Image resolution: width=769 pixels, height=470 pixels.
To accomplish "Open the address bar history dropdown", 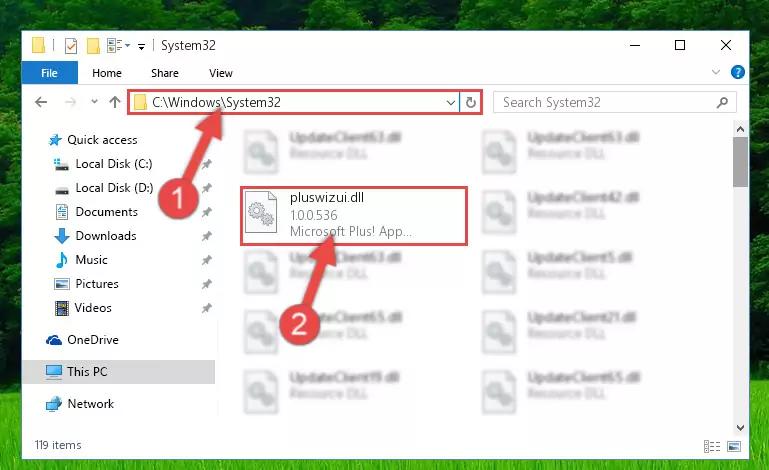I will [450, 103].
